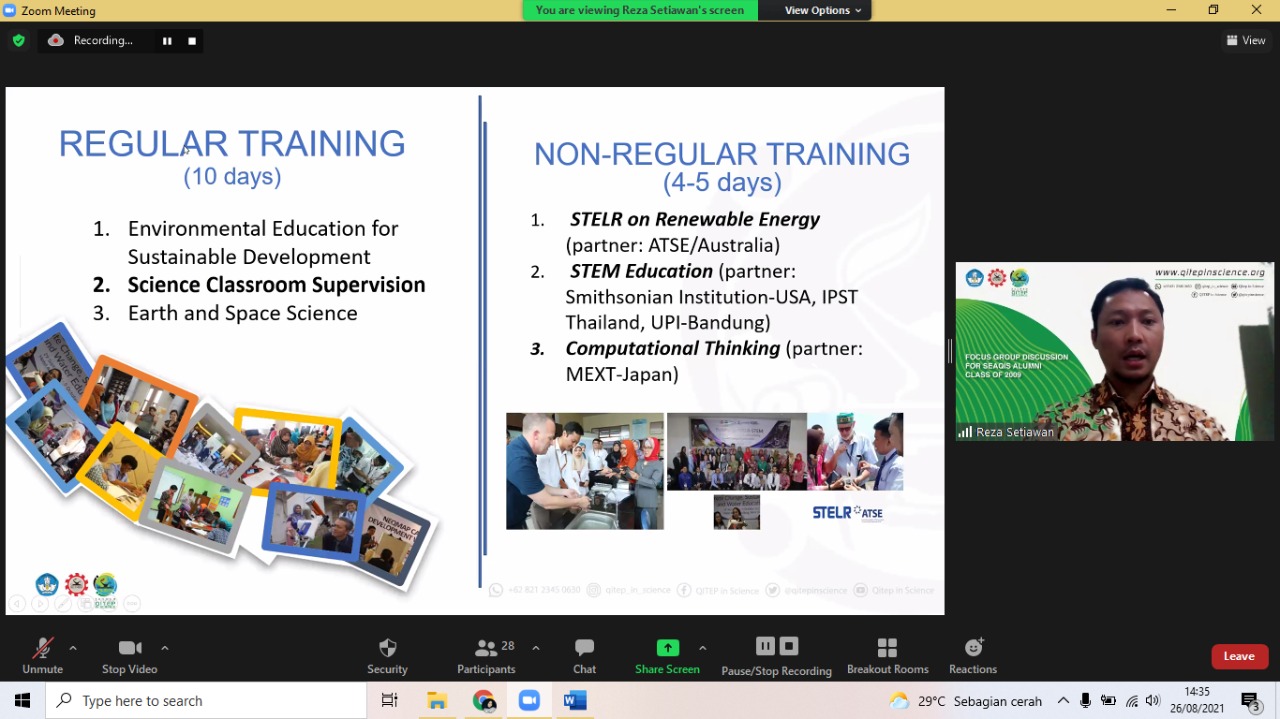Expand audio options arrow beside Unmute
The width and height of the screenshot is (1280, 719).
point(73,648)
